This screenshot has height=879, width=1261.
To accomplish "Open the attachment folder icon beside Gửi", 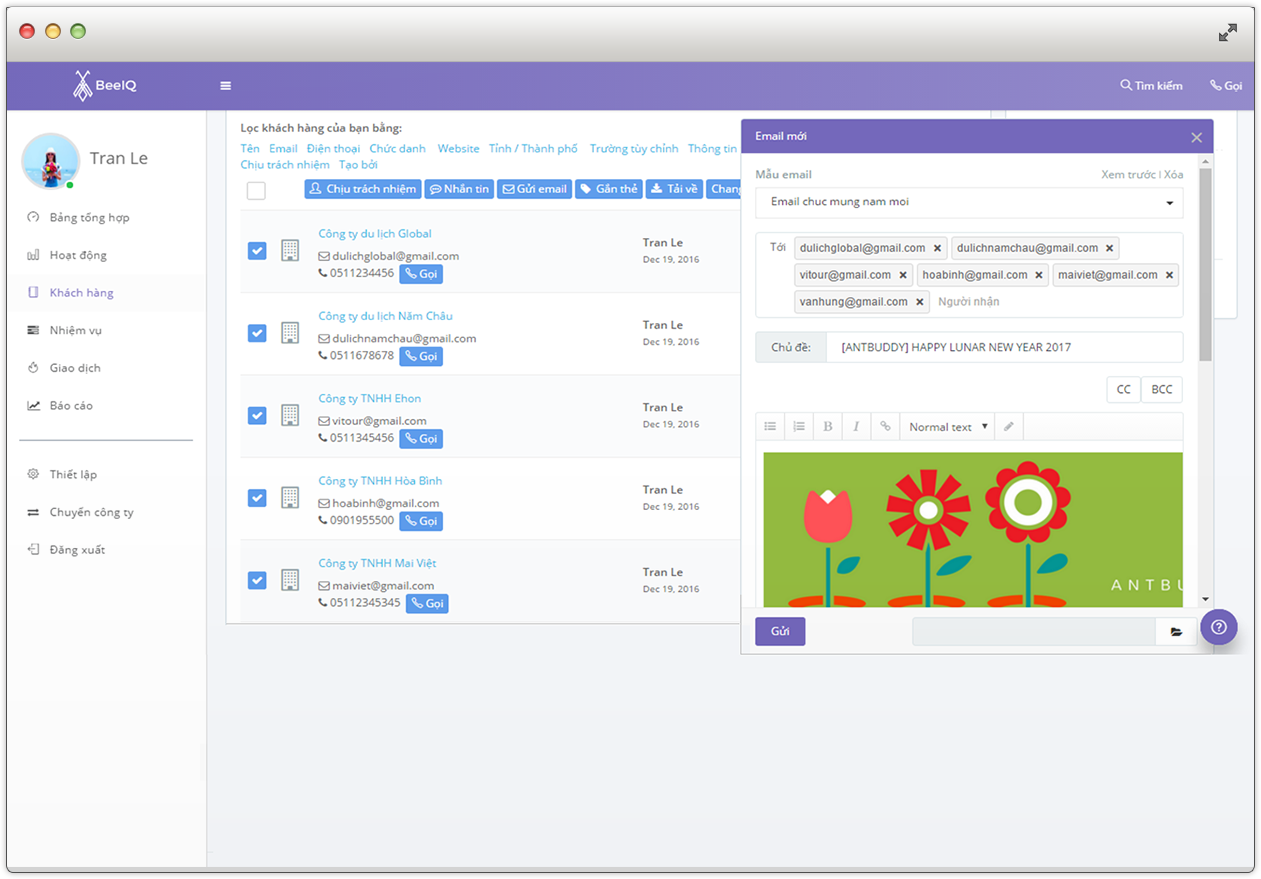I will click(1176, 632).
